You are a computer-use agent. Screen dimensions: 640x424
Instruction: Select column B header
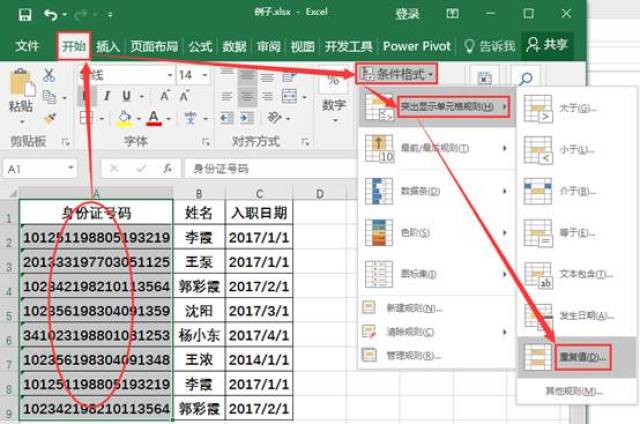tap(199, 193)
